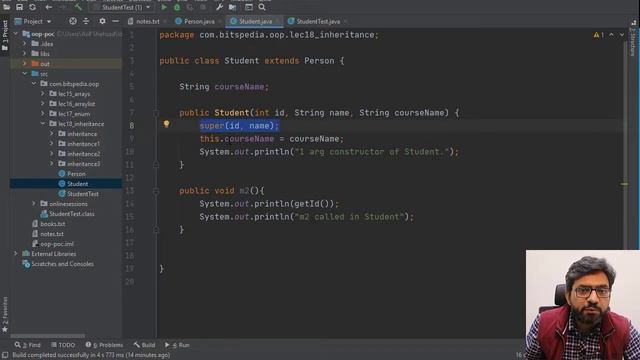
Task: Open the Build tool window
Action: coord(144,345)
